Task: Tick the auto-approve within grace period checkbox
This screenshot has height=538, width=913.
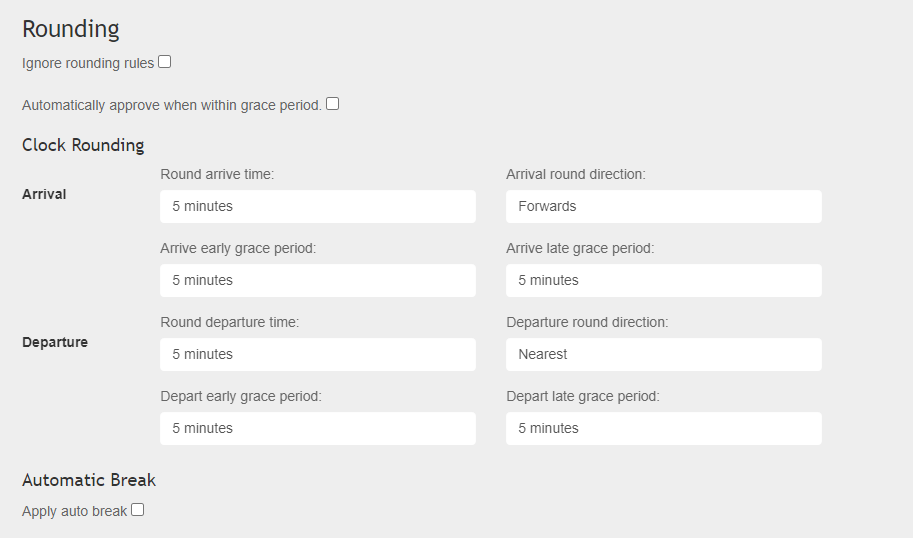Action: (333, 103)
